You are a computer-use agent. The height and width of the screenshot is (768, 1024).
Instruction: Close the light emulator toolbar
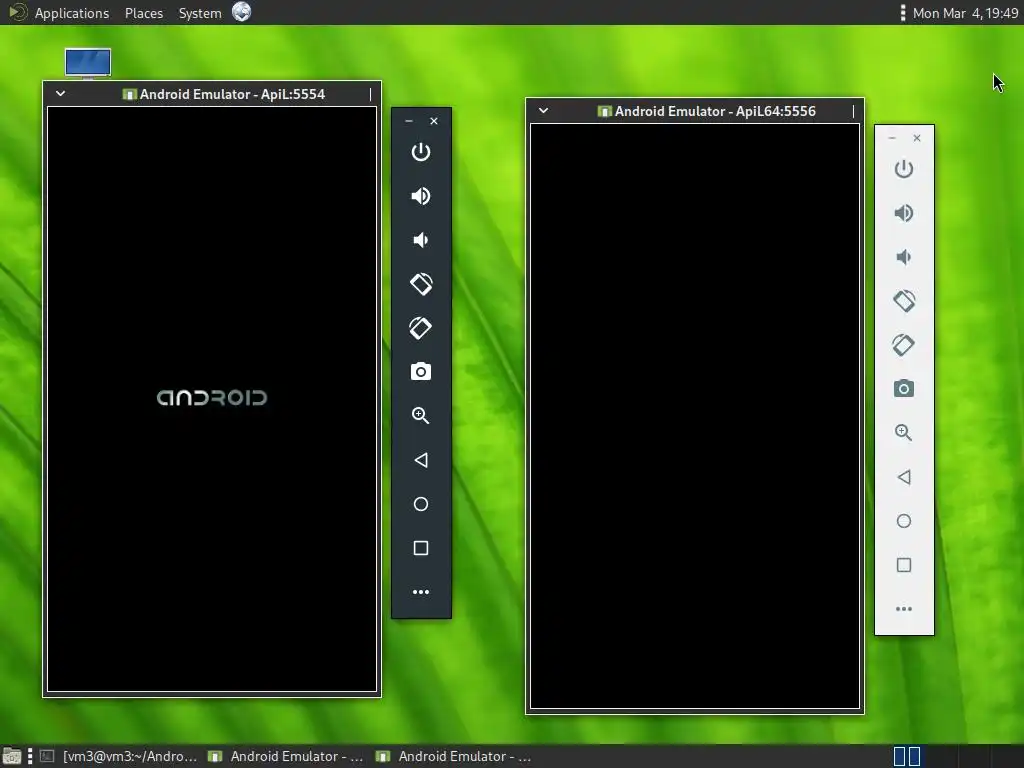coord(917,138)
